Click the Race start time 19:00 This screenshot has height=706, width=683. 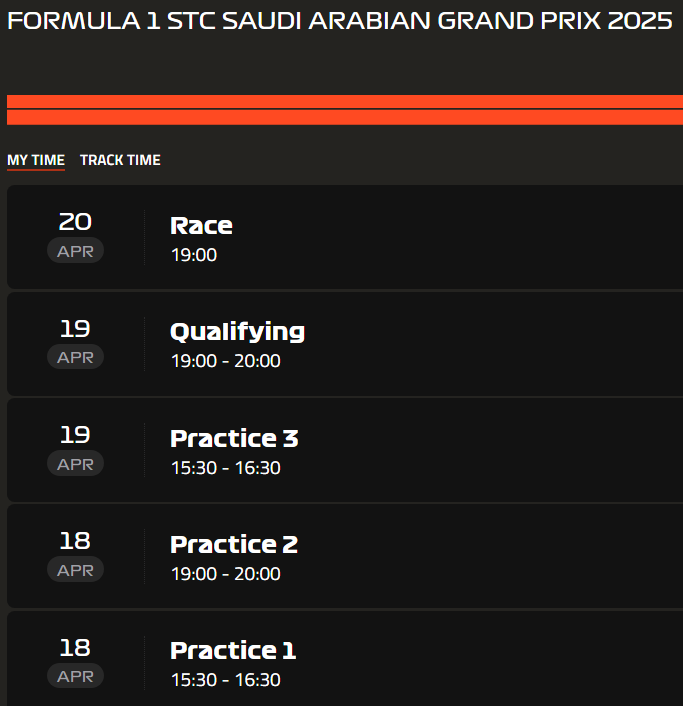(194, 255)
